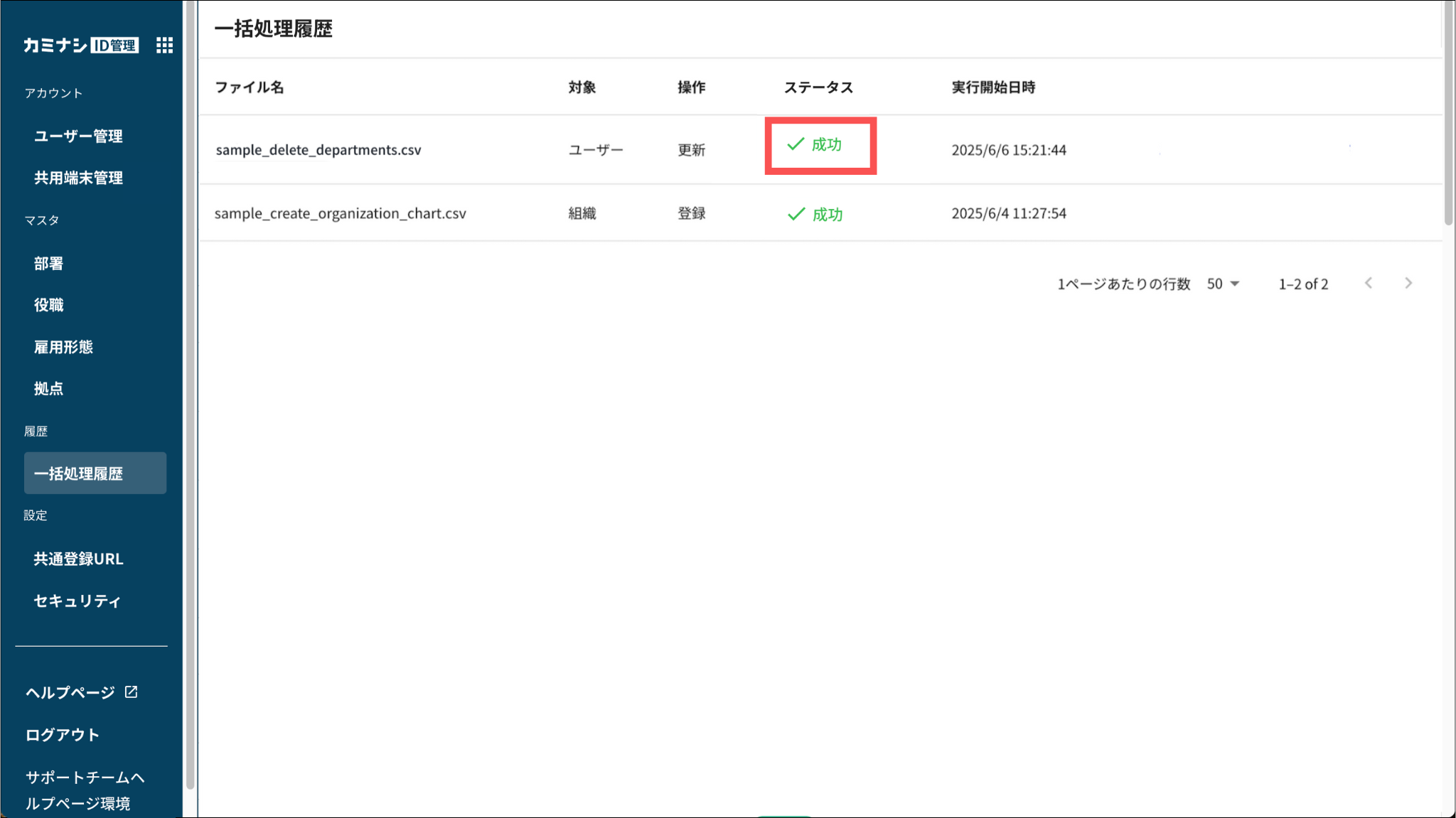Go to the previous page arrow
The width and height of the screenshot is (1456, 818).
(x=1369, y=284)
